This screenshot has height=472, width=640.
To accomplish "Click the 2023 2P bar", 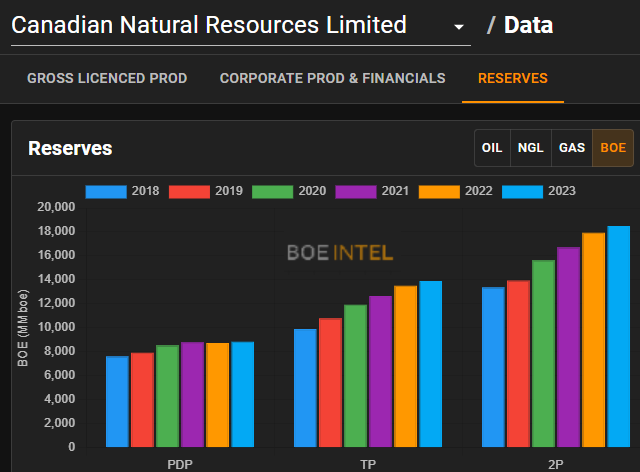I will click(x=618, y=336).
